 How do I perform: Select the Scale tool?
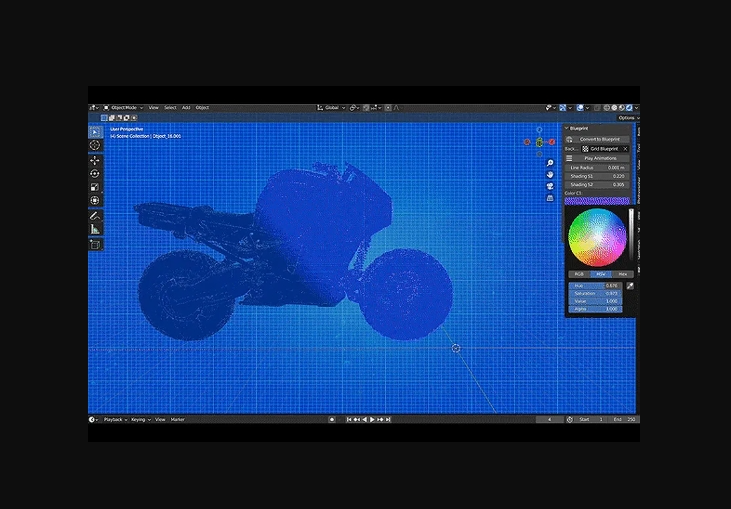[x=95, y=186]
